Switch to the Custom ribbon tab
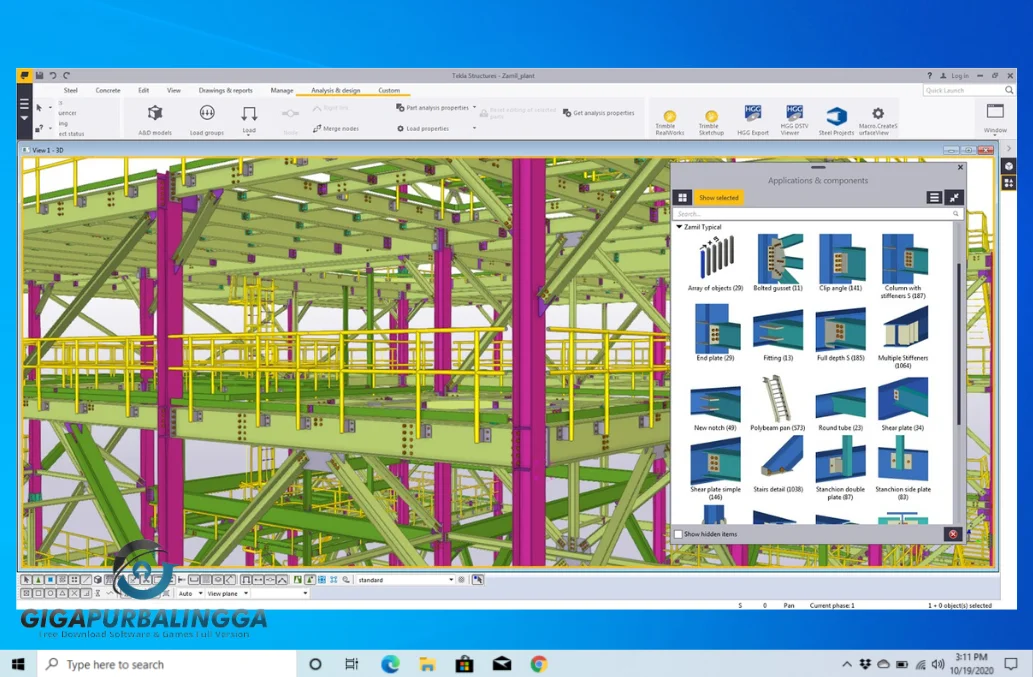 click(x=390, y=90)
